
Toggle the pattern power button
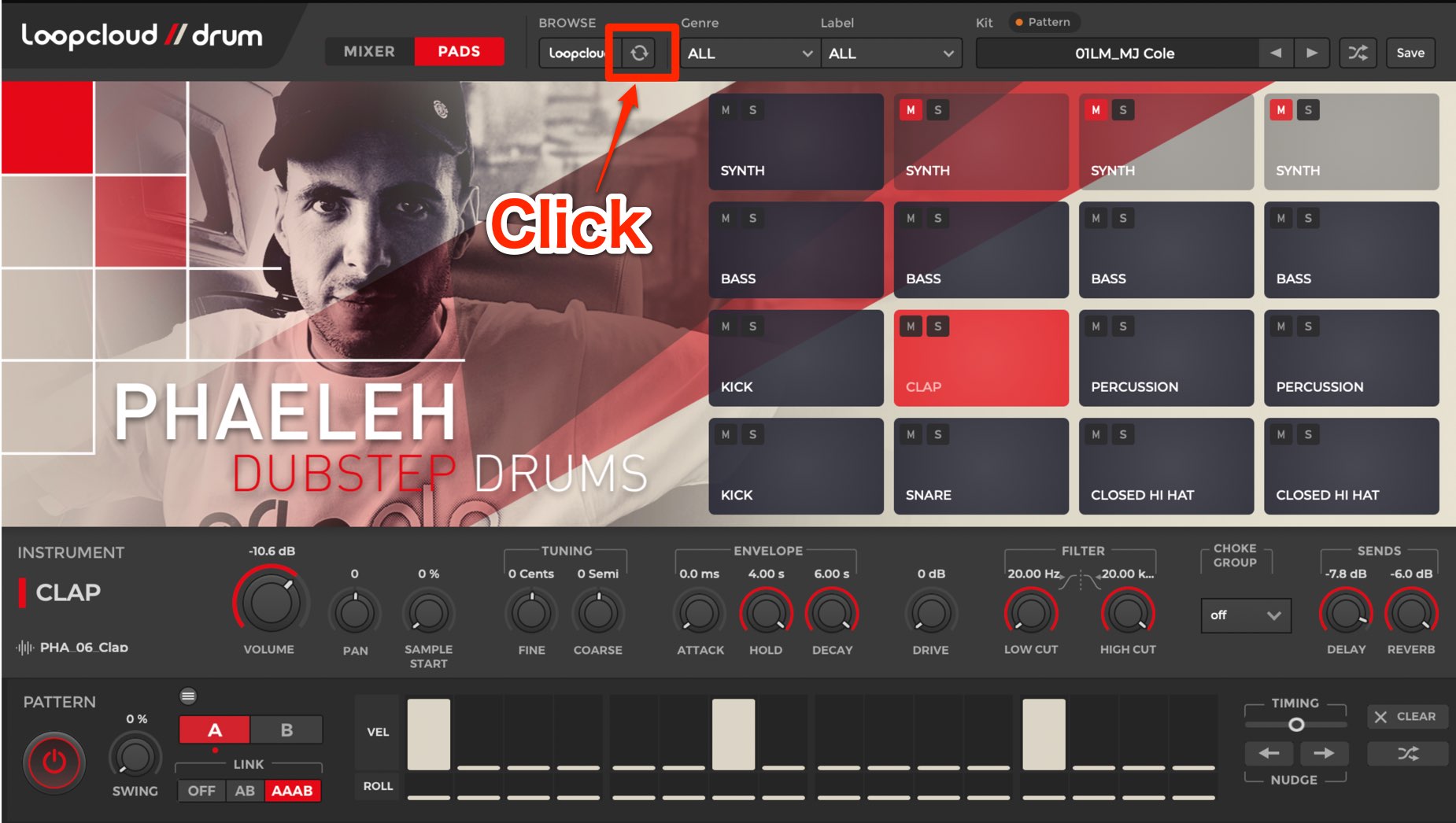54,762
